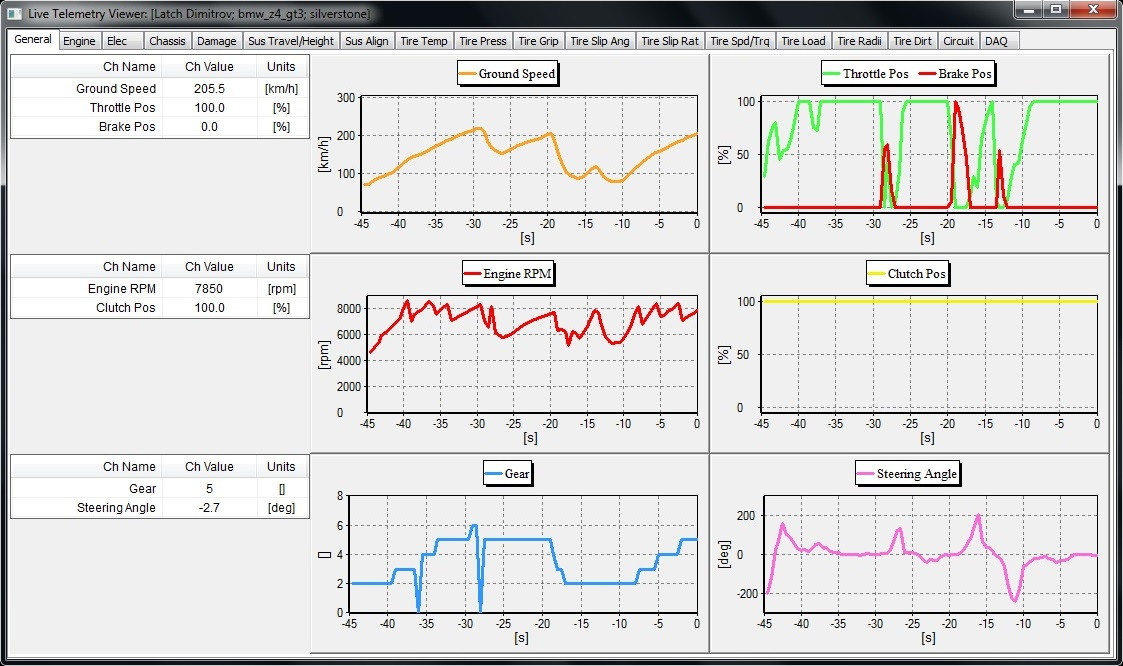Select the Tire Slip Ang tab

(600, 41)
